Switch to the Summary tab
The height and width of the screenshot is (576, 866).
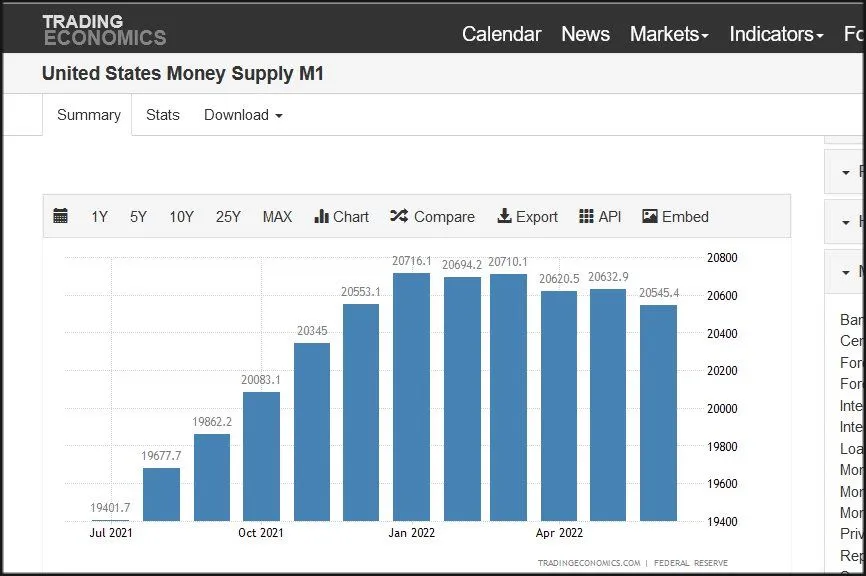pos(88,115)
